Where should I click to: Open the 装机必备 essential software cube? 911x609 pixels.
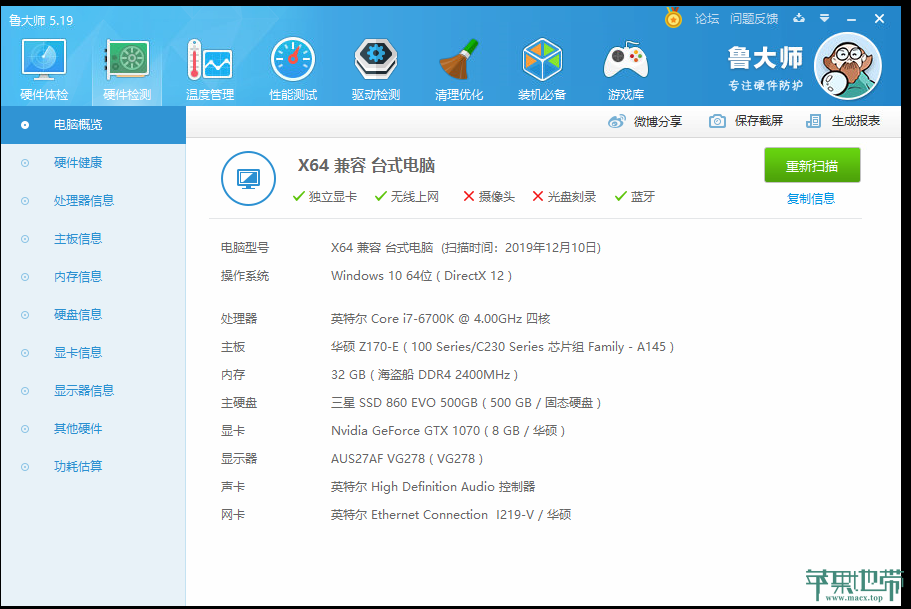coord(542,69)
